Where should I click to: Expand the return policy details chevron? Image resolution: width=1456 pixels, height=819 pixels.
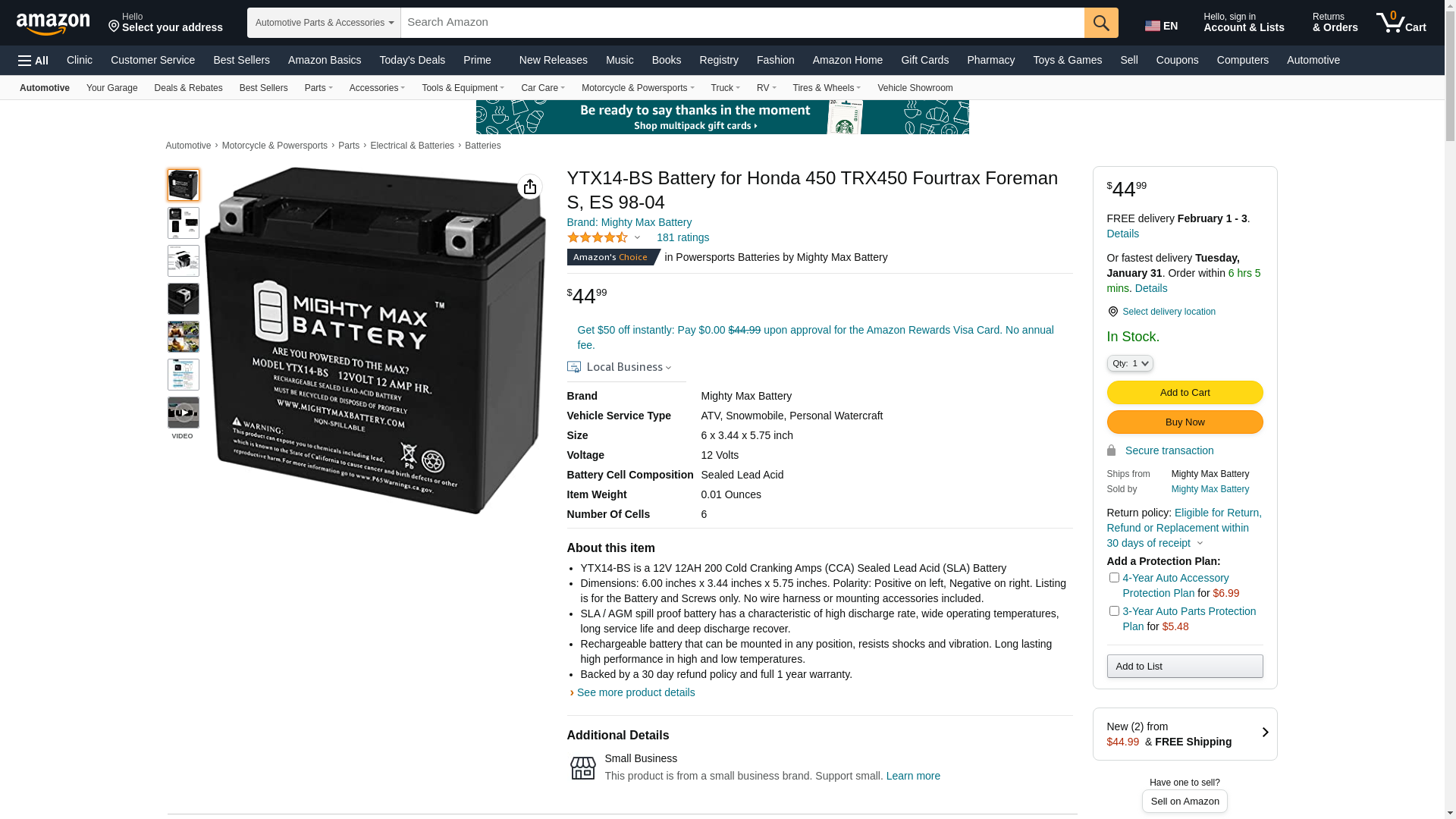point(1200,544)
